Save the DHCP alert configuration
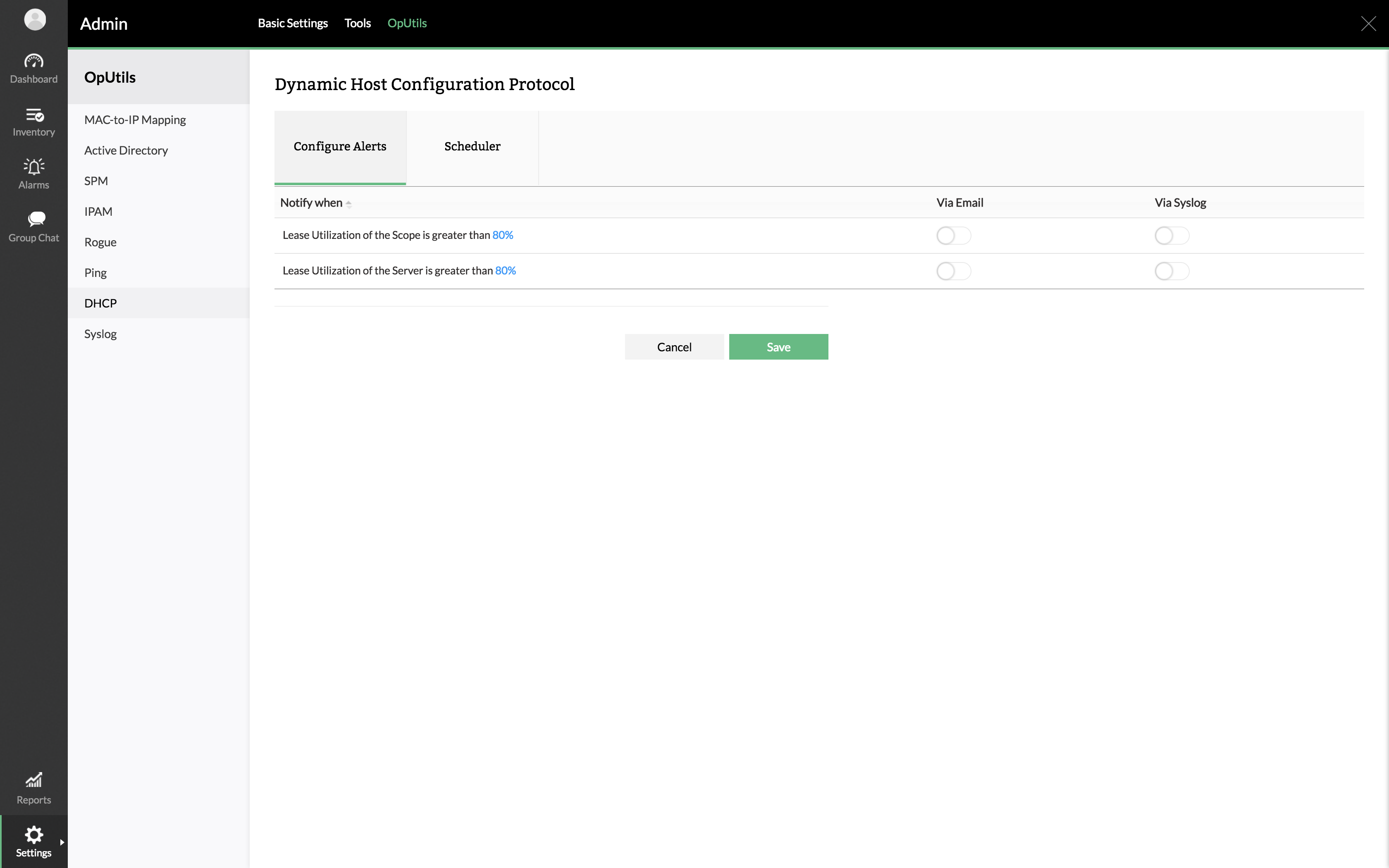The height and width of the screenshot is (868, 1389). pyautogui.click(x=778, y=347)
